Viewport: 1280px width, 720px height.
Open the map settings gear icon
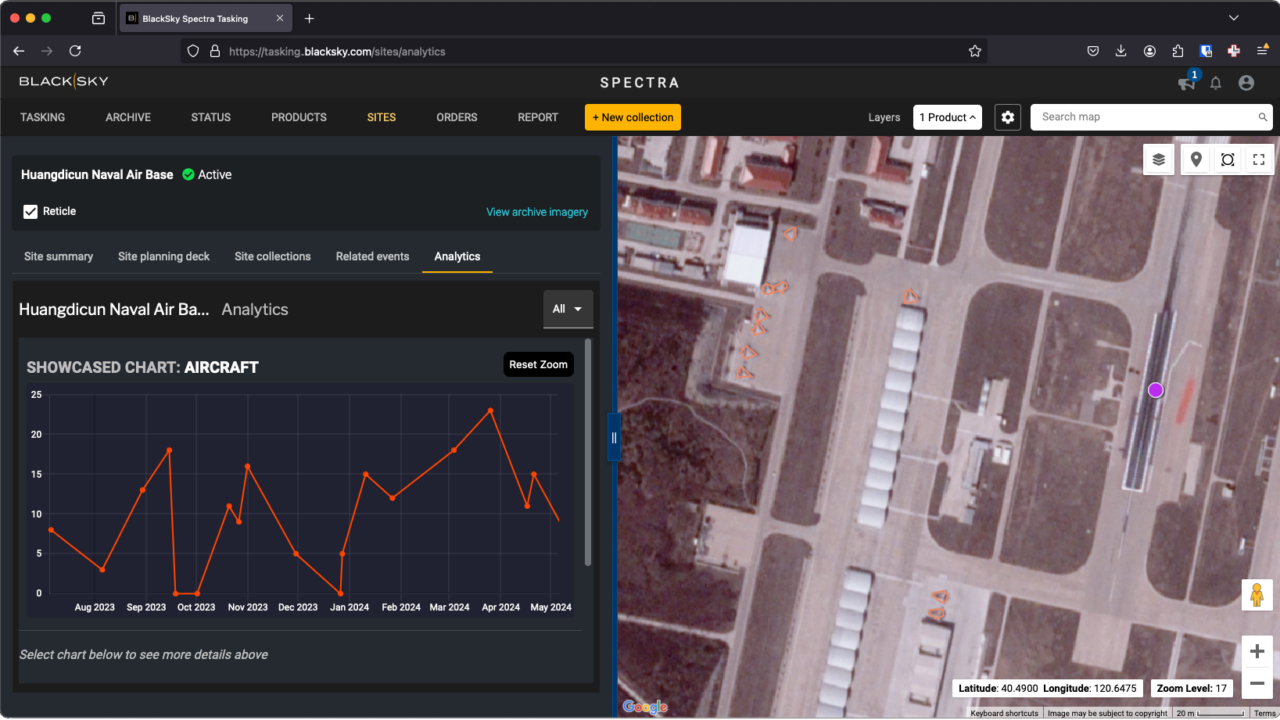(x=1007, y=117)
